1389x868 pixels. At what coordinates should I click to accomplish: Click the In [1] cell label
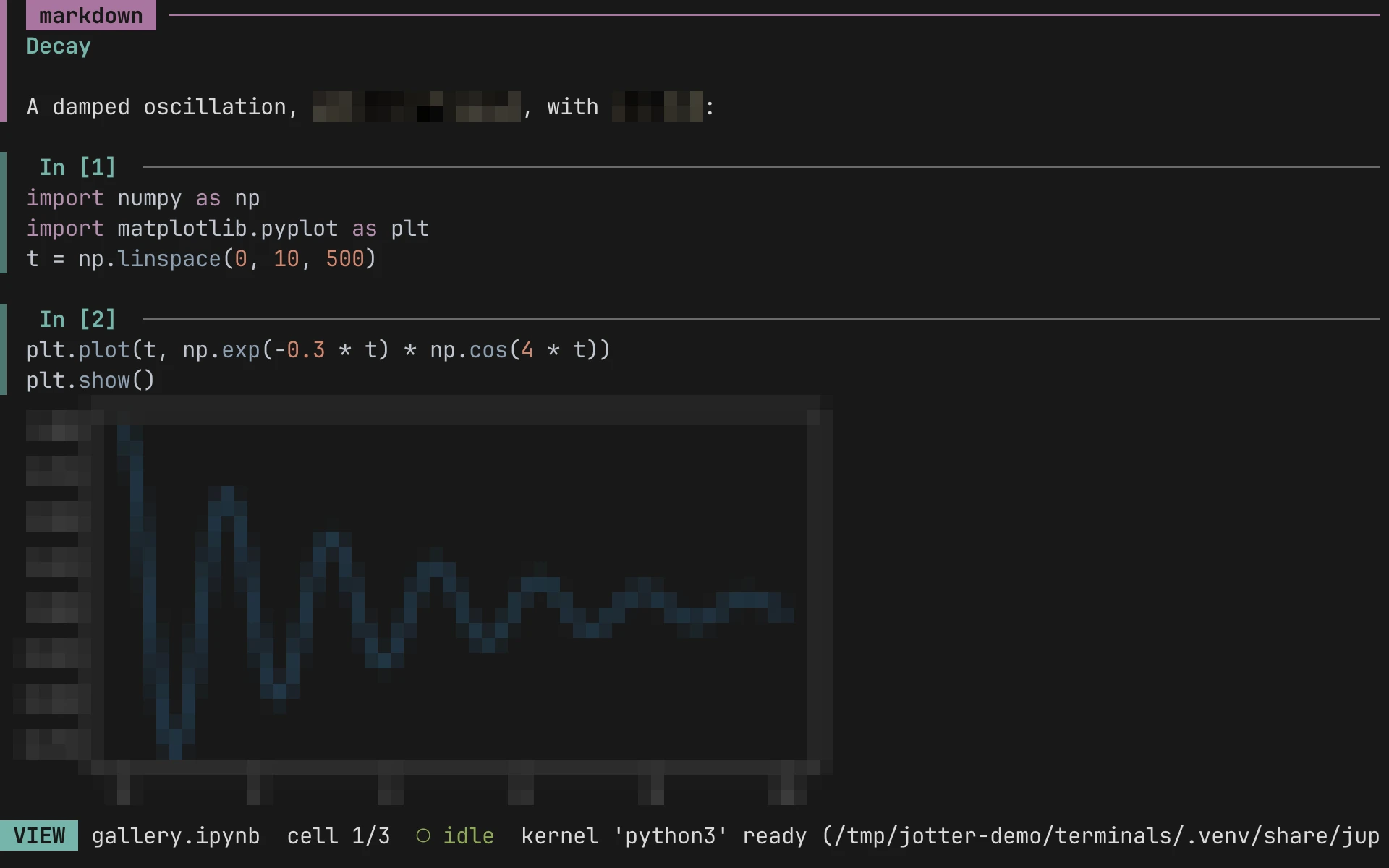pyautogui.click(x=77, y=168)
